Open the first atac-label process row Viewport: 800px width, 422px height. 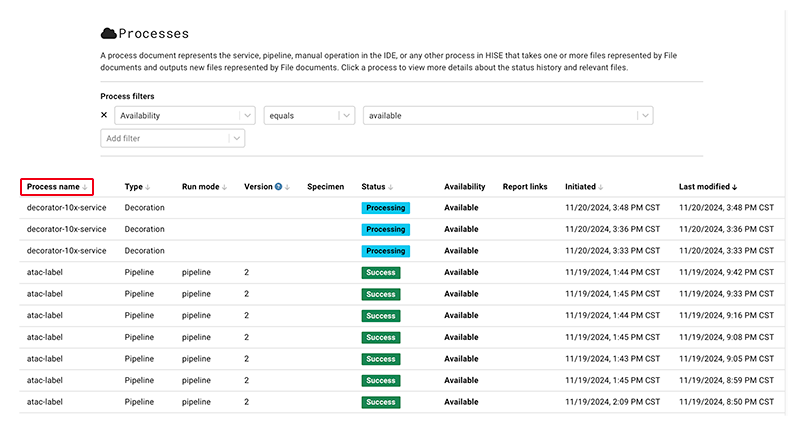click(47, 272)
